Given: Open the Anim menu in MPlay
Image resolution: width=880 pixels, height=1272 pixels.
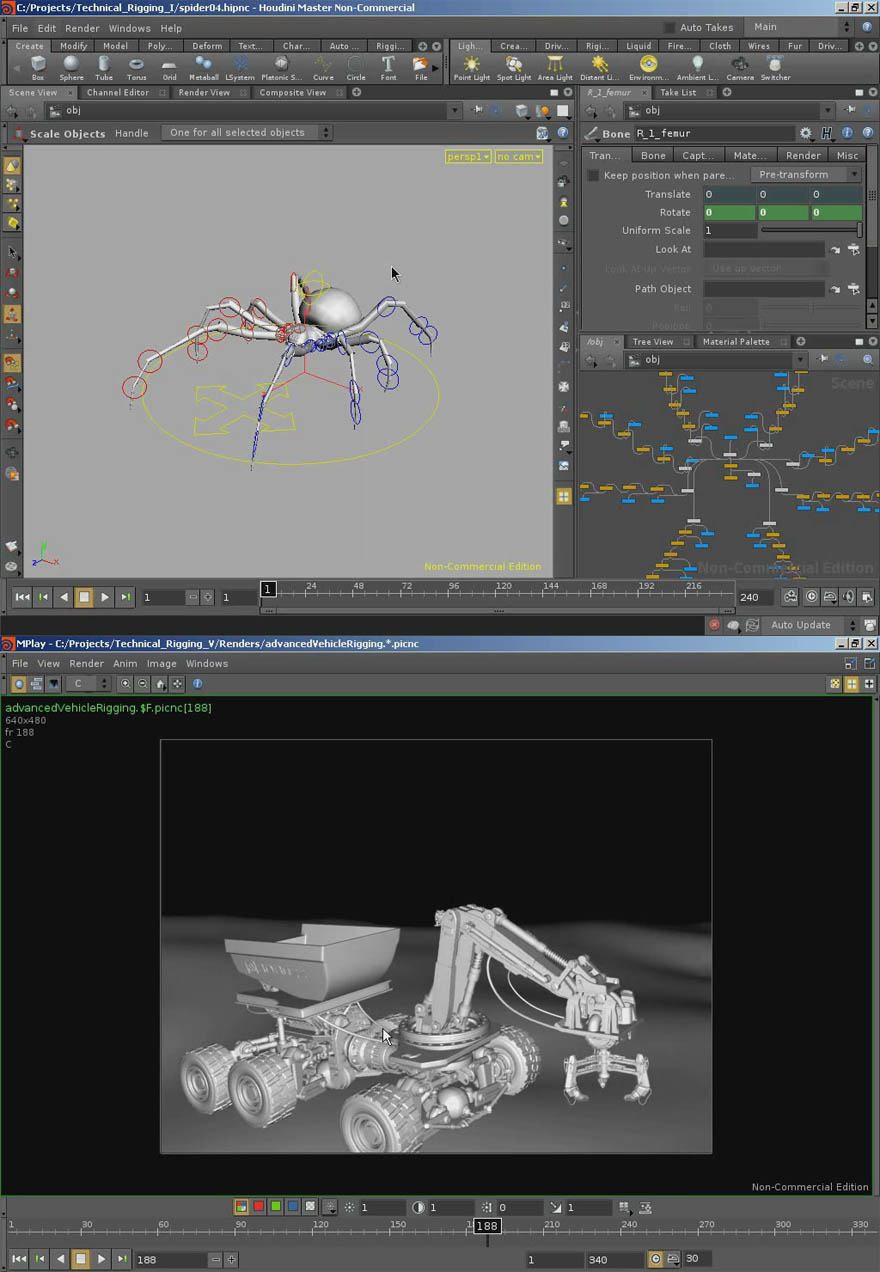Looking at the screenshot, I should pyautogui.click(x=125, y=664).
